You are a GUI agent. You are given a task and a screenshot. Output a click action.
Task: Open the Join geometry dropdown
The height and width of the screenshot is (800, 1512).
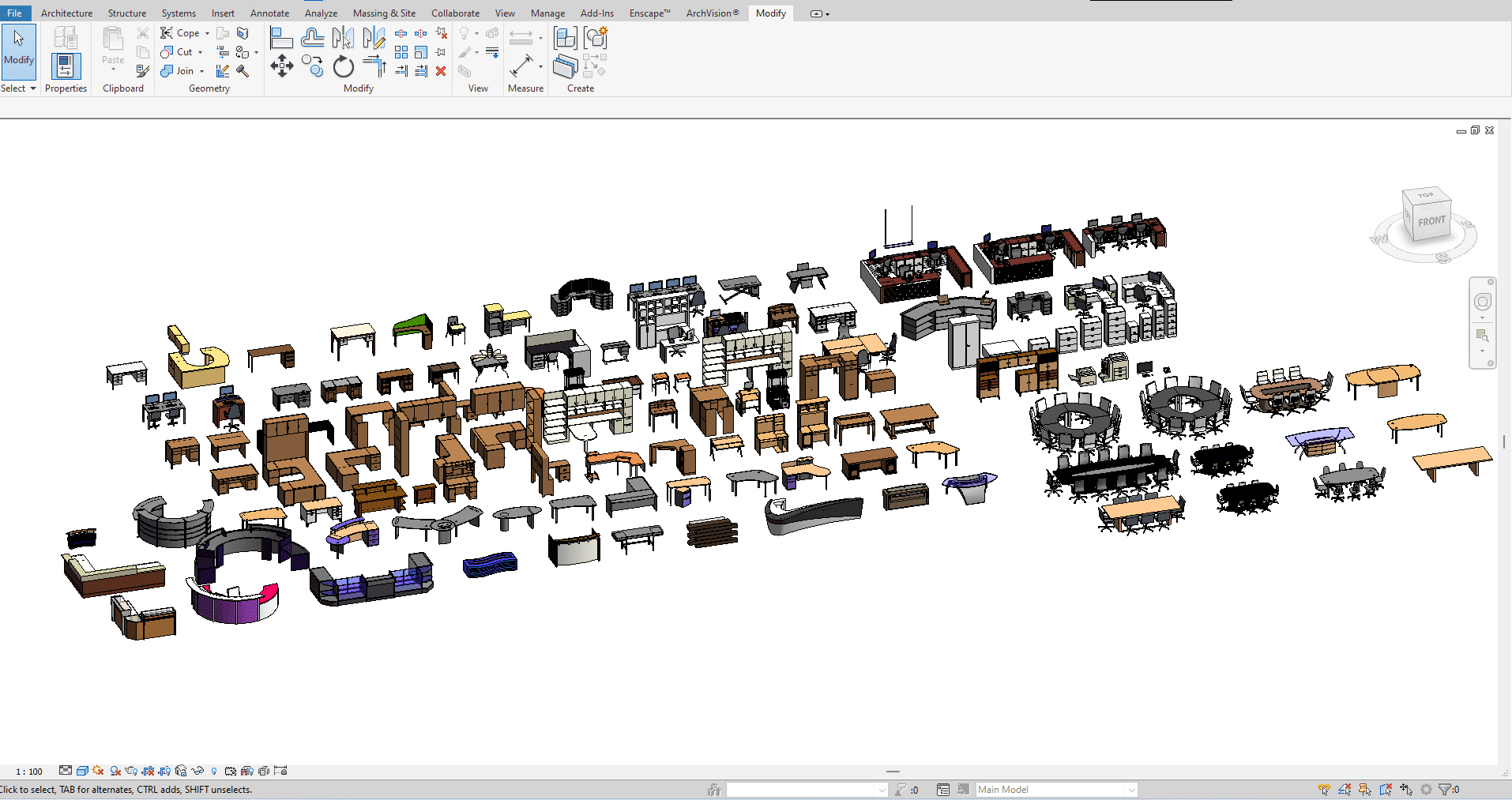(x=201, y=71)
